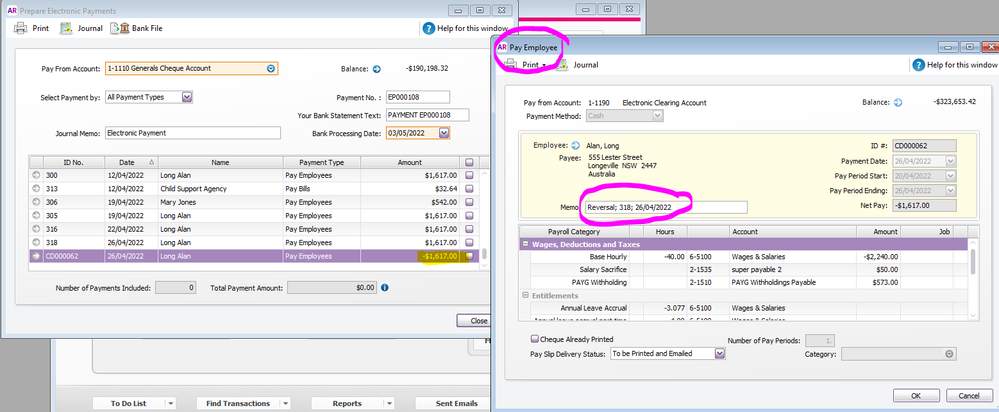Open the Select Payment by dropdown
The image size is (999, 412).
187,97
